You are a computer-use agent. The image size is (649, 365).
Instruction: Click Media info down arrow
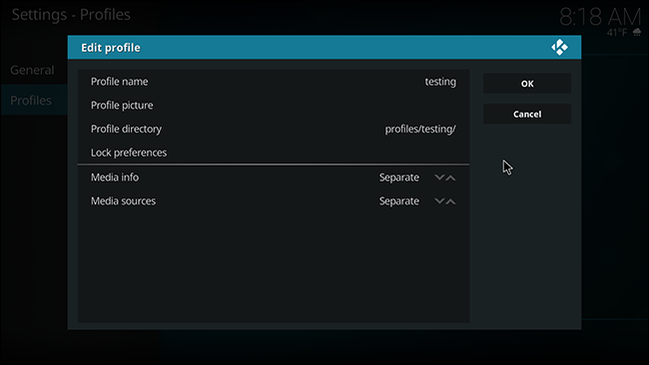(x=439, y=178)
